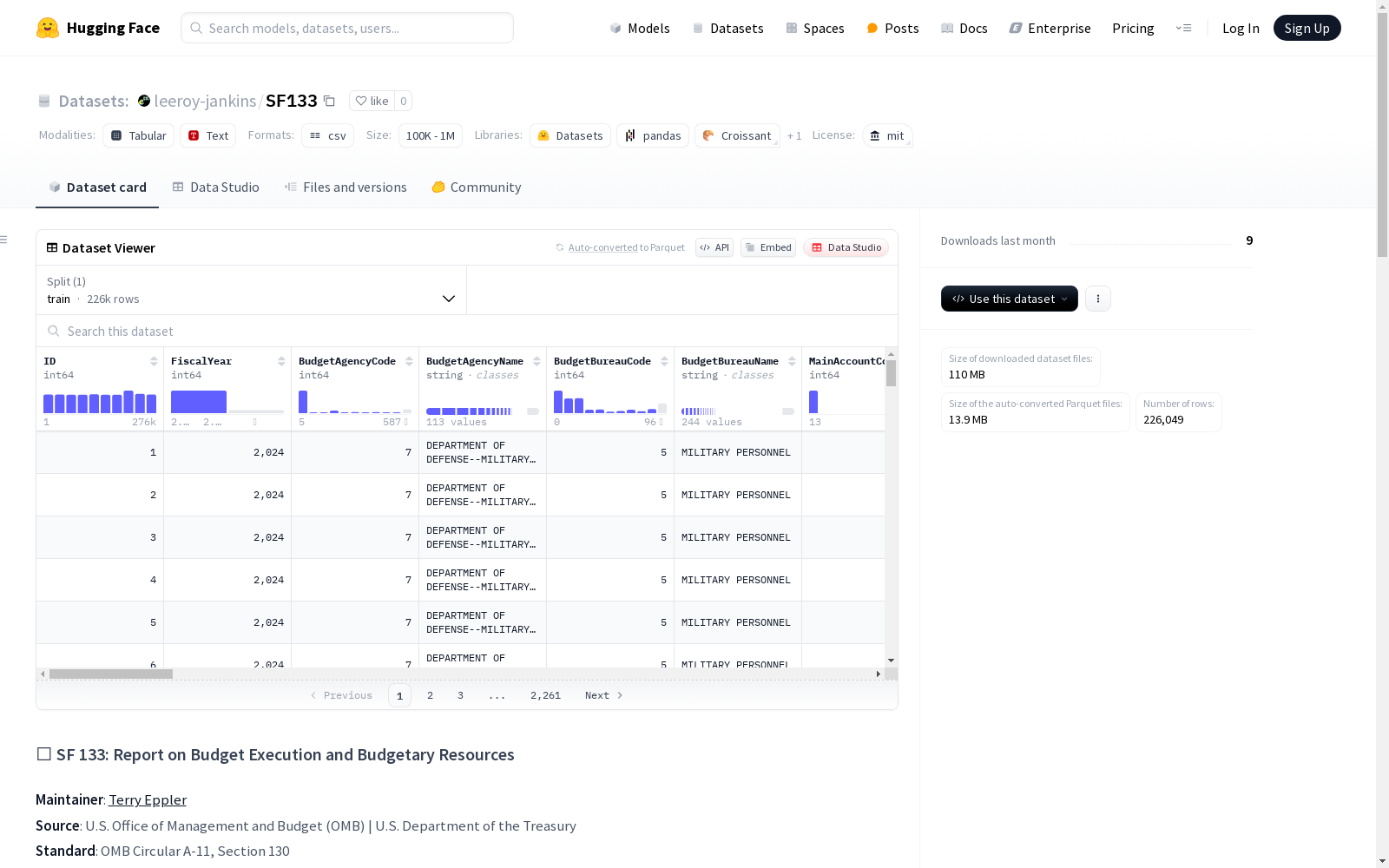Click the pandas library tag
This screenshot has width=1389, height=868.
pos(653,135)
